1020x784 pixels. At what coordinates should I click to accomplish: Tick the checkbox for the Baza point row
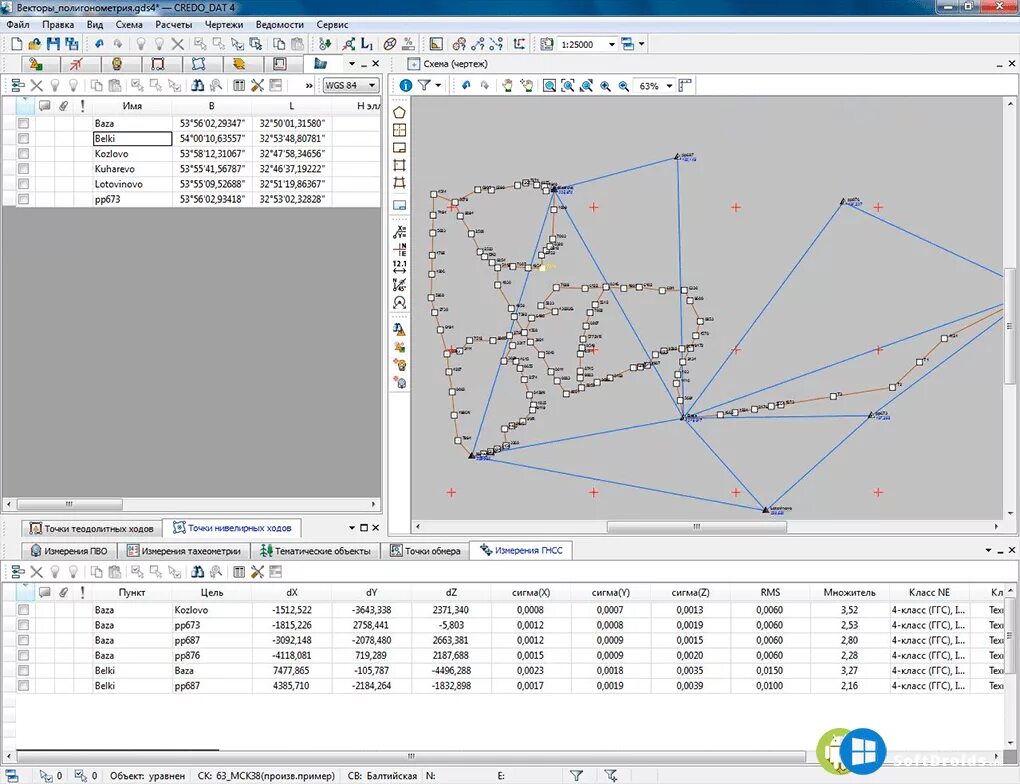pyautogui.click(x=23, y=123)
